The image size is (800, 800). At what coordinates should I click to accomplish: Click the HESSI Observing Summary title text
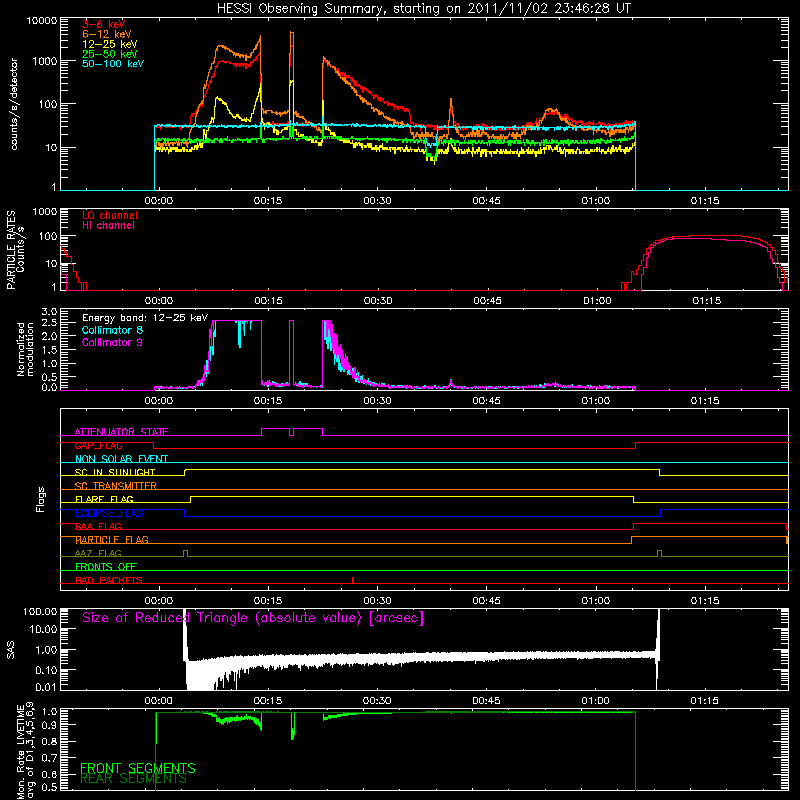424,9
